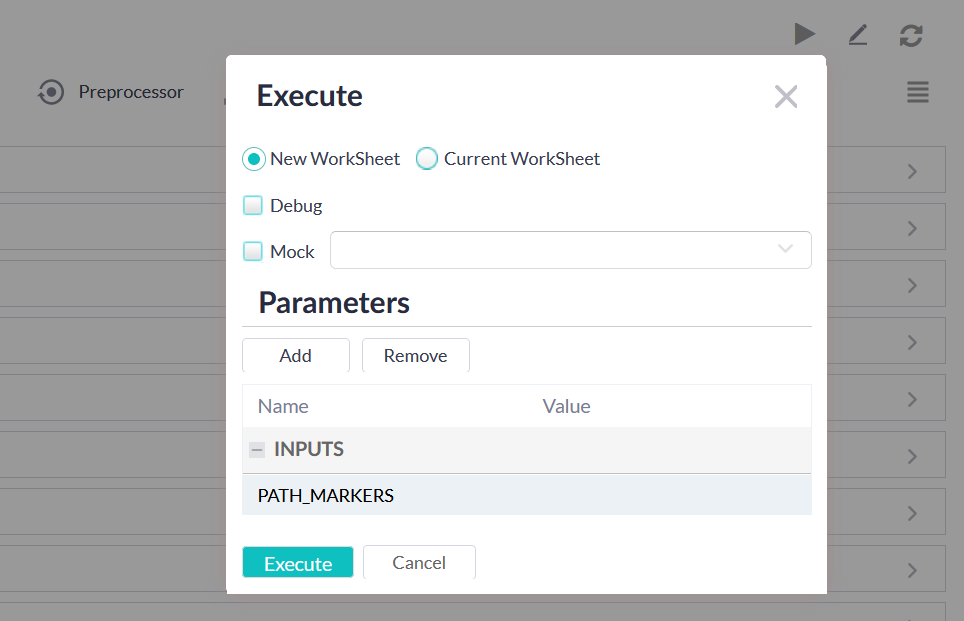
Task: Toggle the Mock checkbox
Action: click(x=254, y=252)
